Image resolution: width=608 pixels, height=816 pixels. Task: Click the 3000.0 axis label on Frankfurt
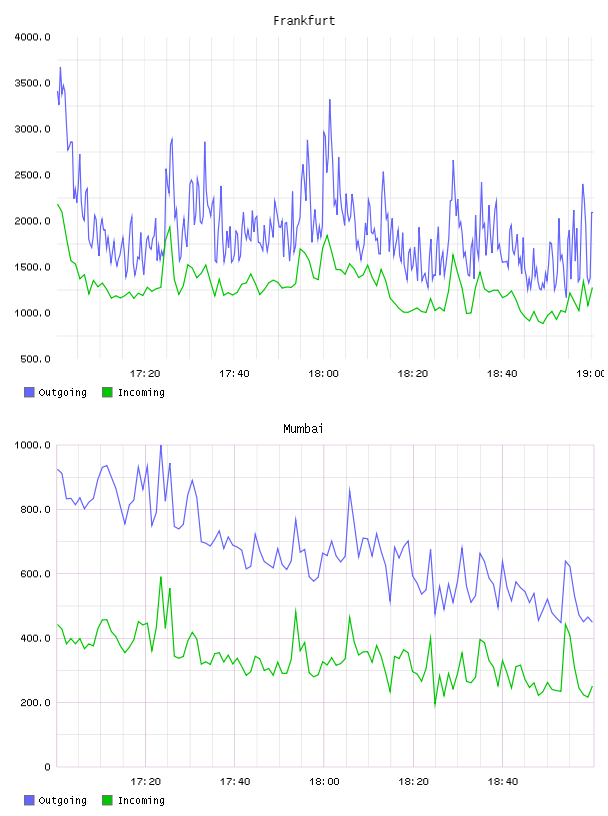(32, 129)
